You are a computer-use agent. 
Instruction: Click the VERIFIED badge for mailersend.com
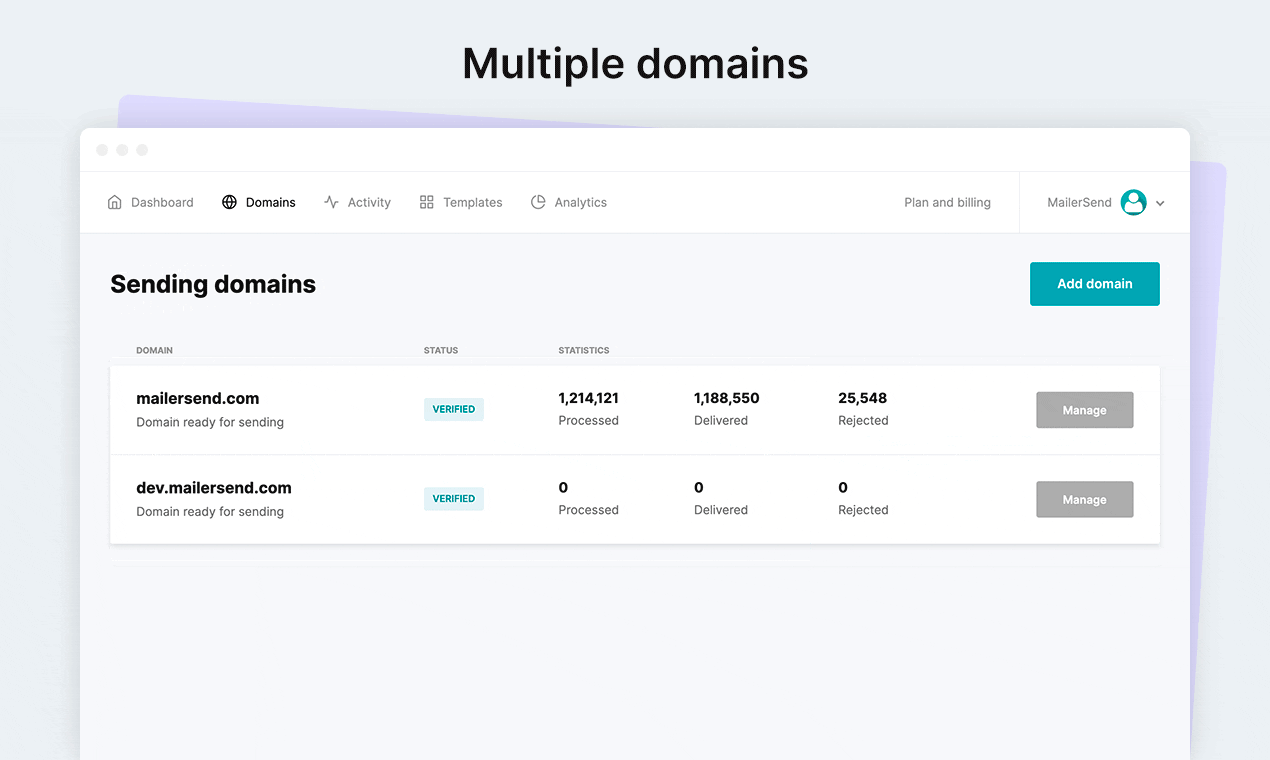click(454, 409)
